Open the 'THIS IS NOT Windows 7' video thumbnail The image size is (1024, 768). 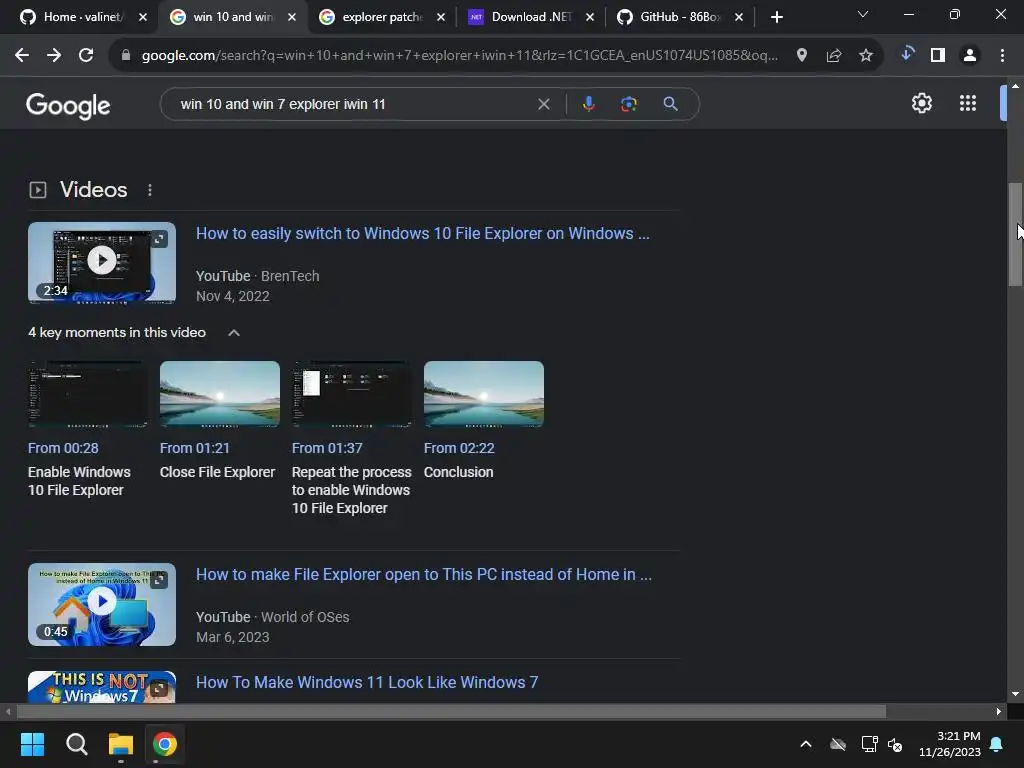(102, 687)
